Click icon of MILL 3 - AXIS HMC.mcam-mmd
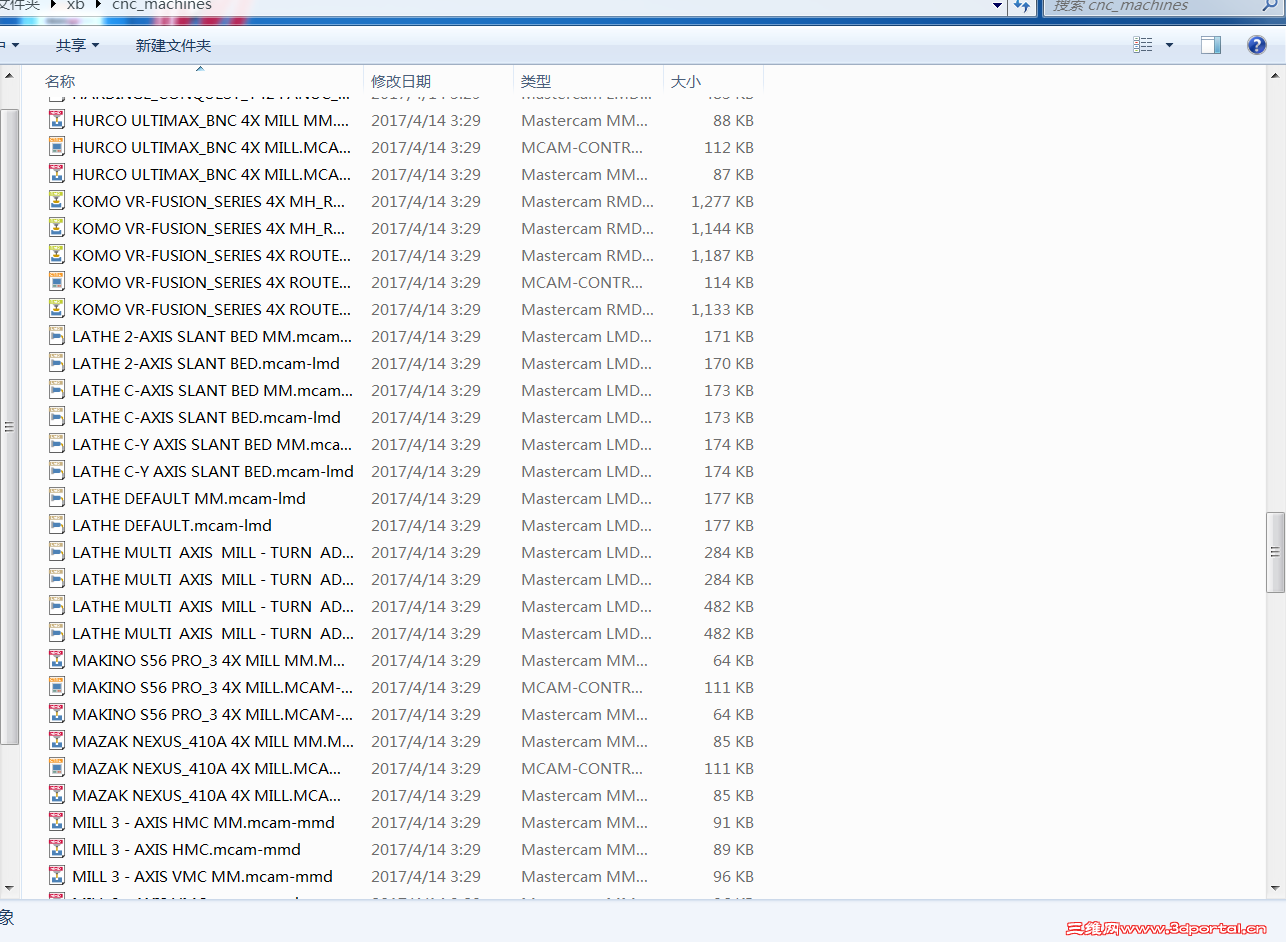The image size is (1286, 942). tap(58, 849)
